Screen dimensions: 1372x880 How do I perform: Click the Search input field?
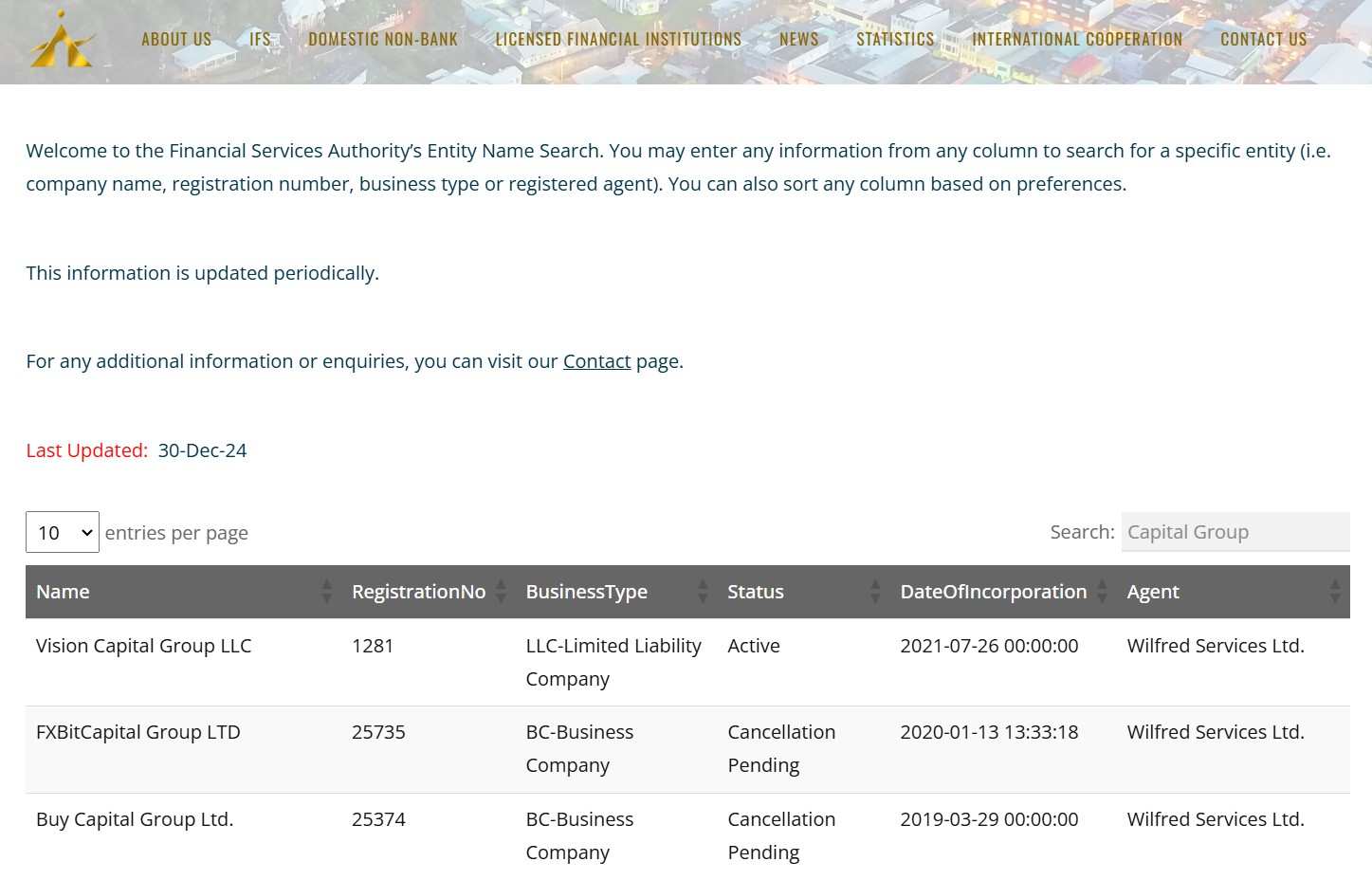coord(1235,532)
